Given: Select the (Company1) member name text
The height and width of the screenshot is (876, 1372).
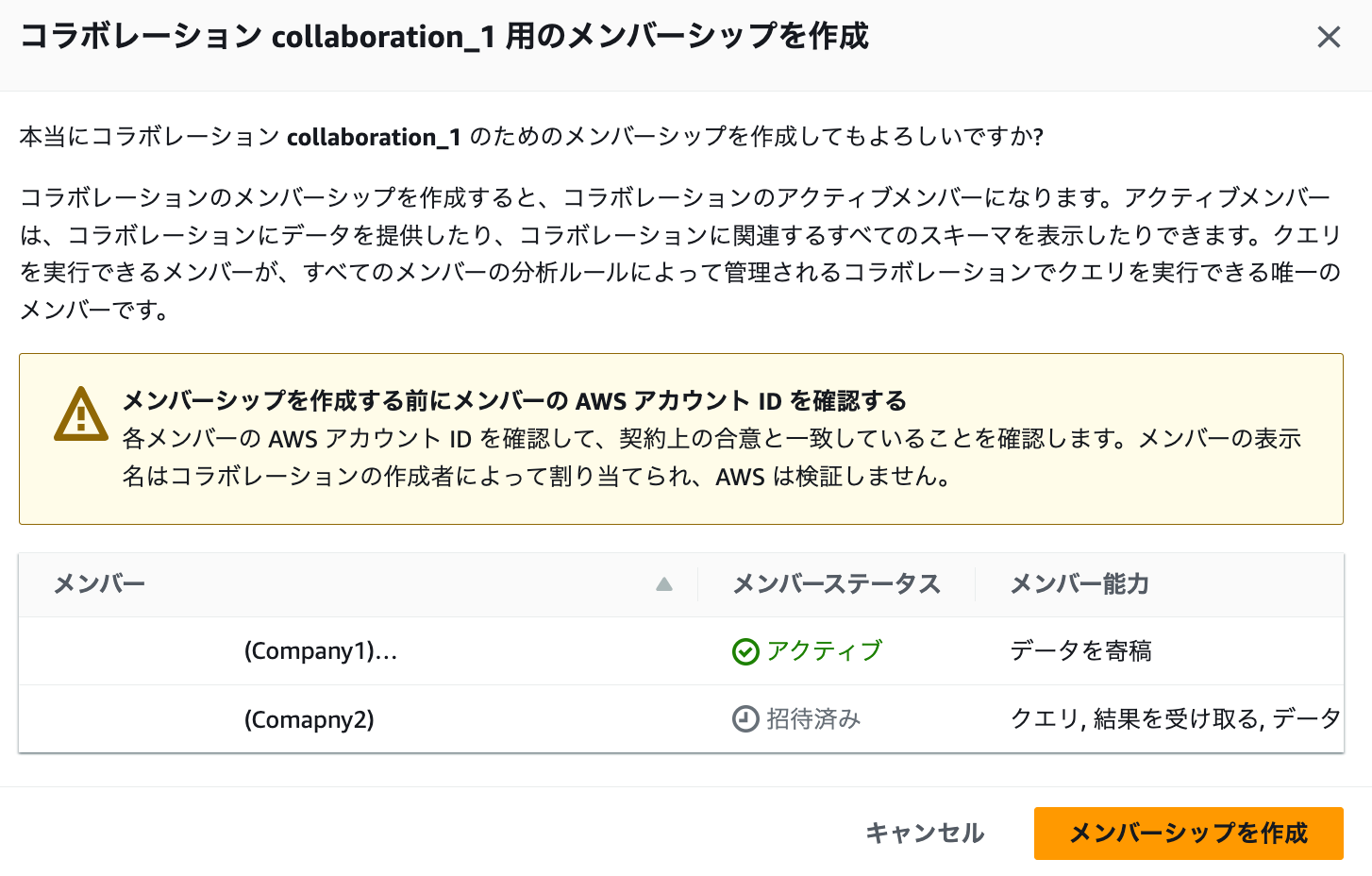Looking at the screenshot, I should coord(321,651).
